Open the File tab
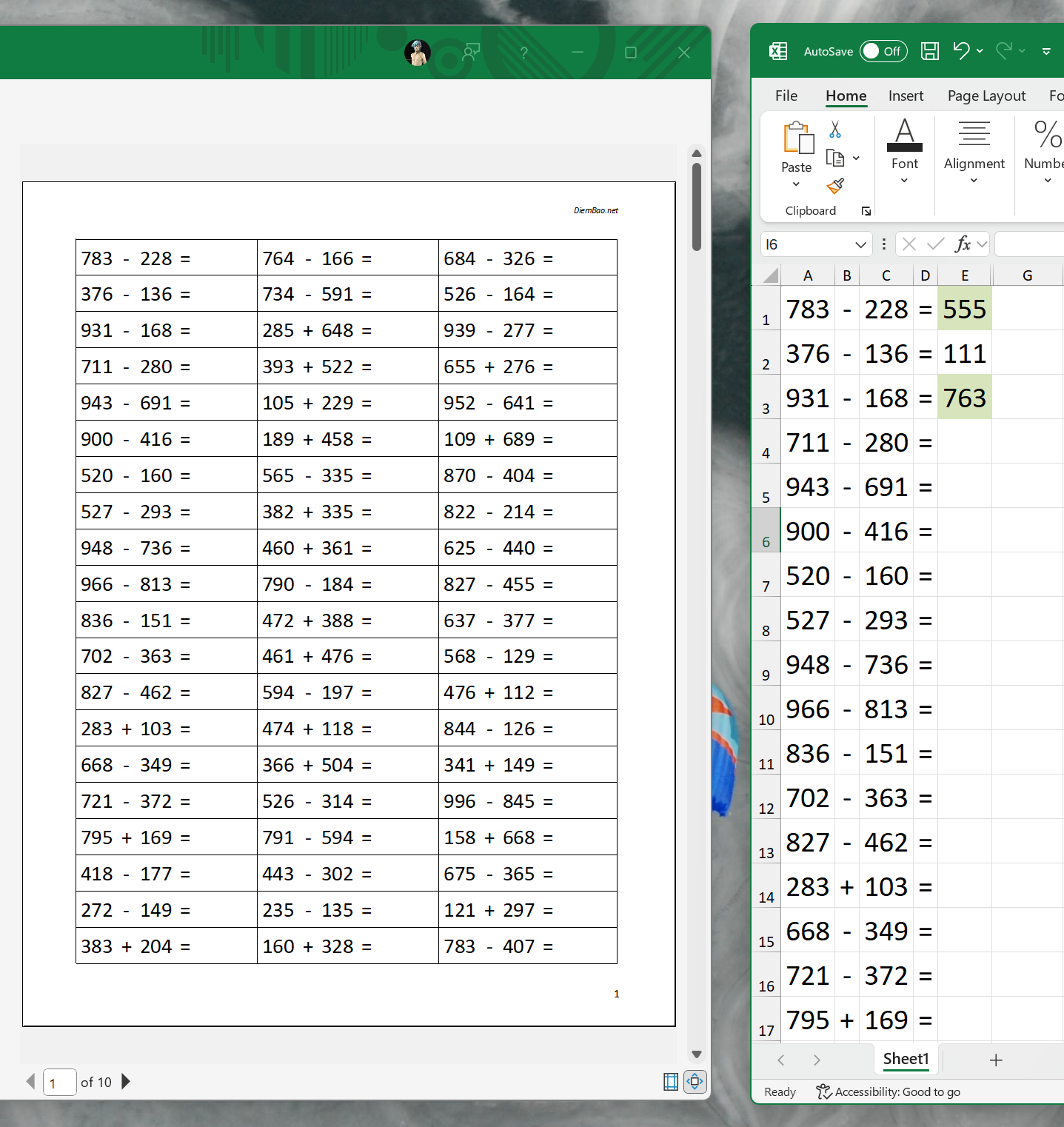The height and width of the screenshot is (1127, 1064). coord(786,96)
